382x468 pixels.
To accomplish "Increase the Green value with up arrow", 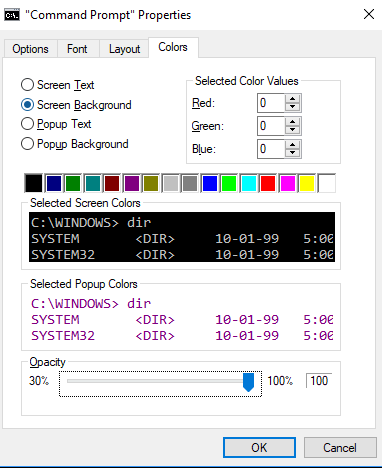I will tap(293, 122).
